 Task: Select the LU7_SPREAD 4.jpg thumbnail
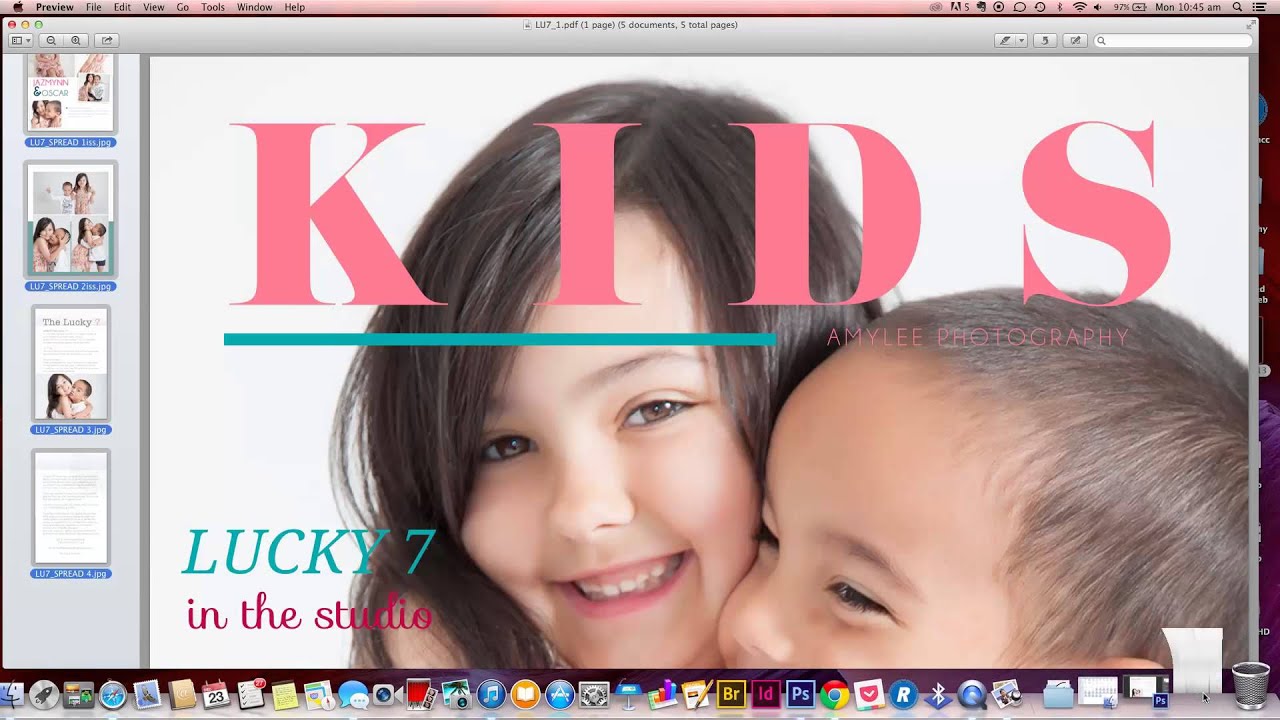click(70, 508)
